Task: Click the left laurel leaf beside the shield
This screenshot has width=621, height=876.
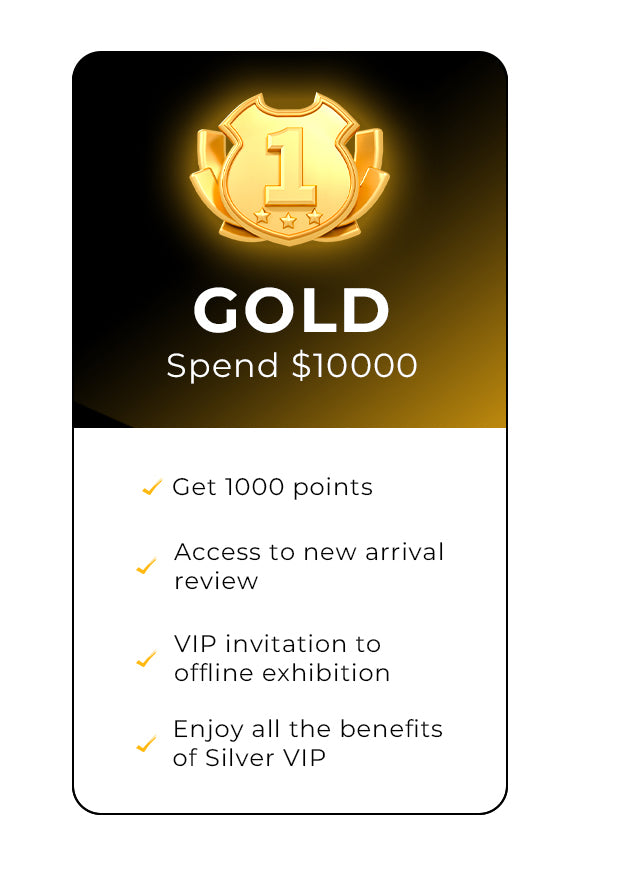Action: [x=205, y=190]
